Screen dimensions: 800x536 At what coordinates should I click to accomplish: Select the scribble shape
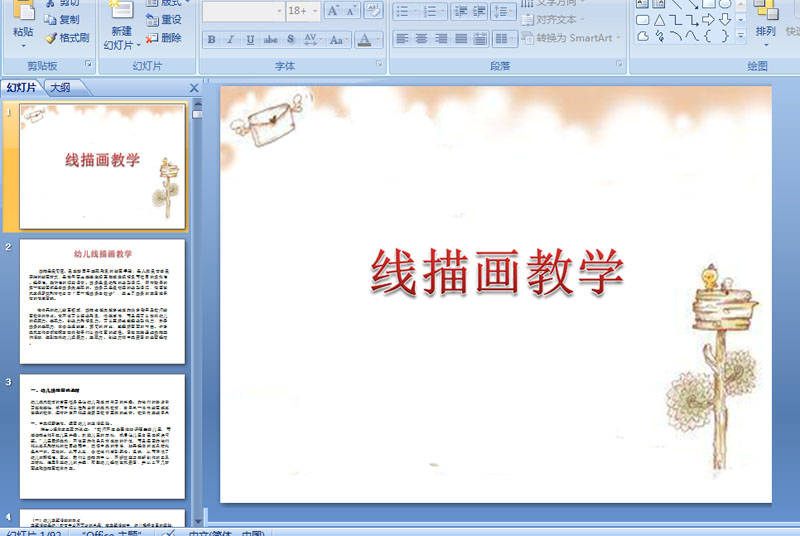tap(660, 36)
